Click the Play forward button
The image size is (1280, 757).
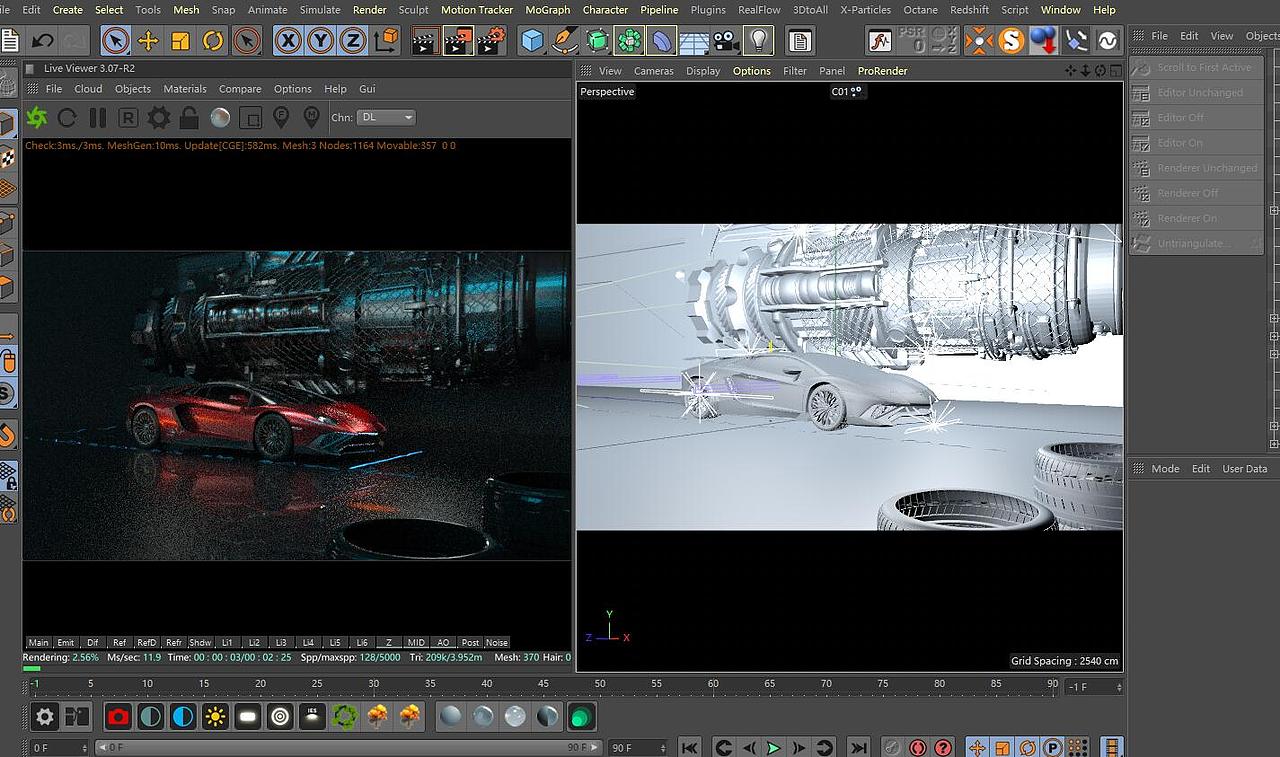tap(773, 747)
